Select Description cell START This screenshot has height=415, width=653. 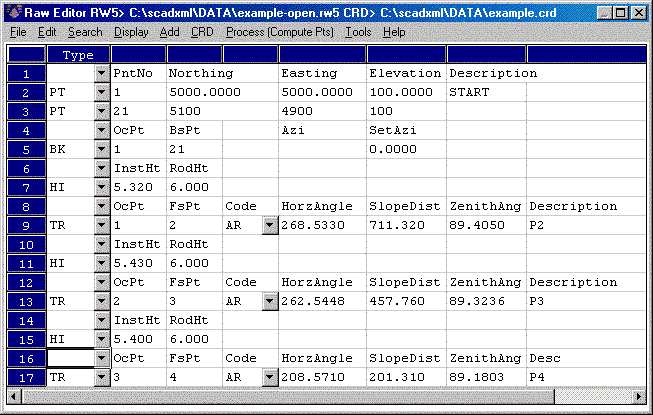pyautogui.click(x=486, y=92)
